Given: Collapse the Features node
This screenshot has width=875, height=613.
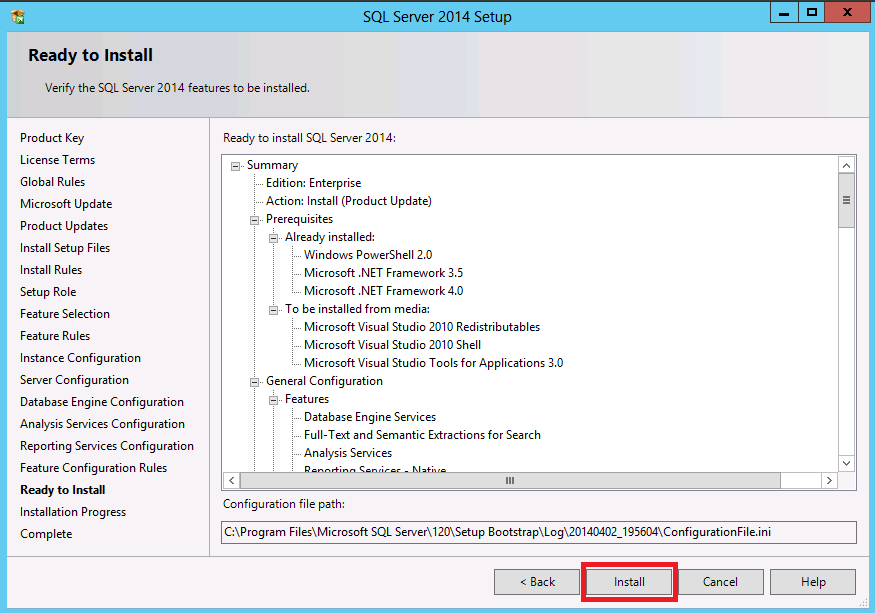Looking at the screenshot, I should click(x=273, y=400).
